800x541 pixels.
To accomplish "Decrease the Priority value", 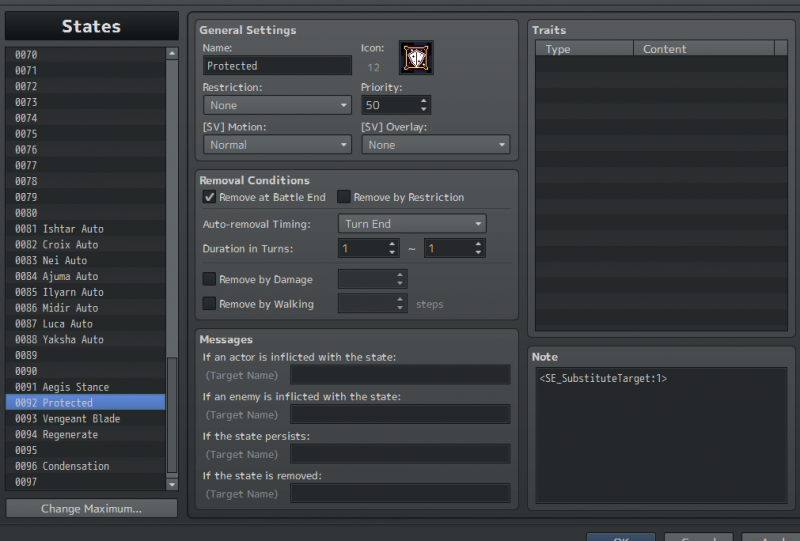I will pyautogui.click(x=423, y=109).
